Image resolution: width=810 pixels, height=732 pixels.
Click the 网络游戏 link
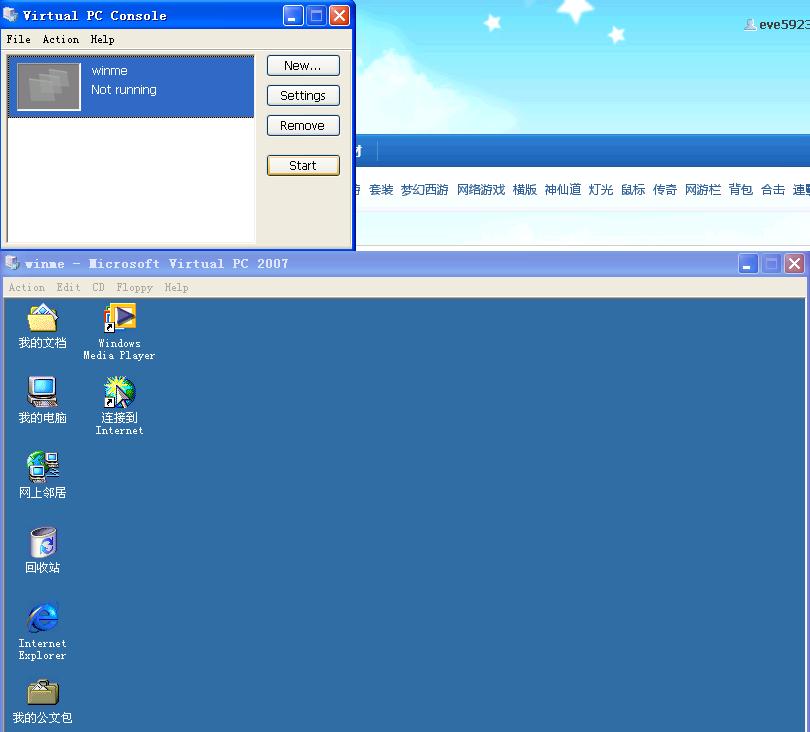(481, 190)
